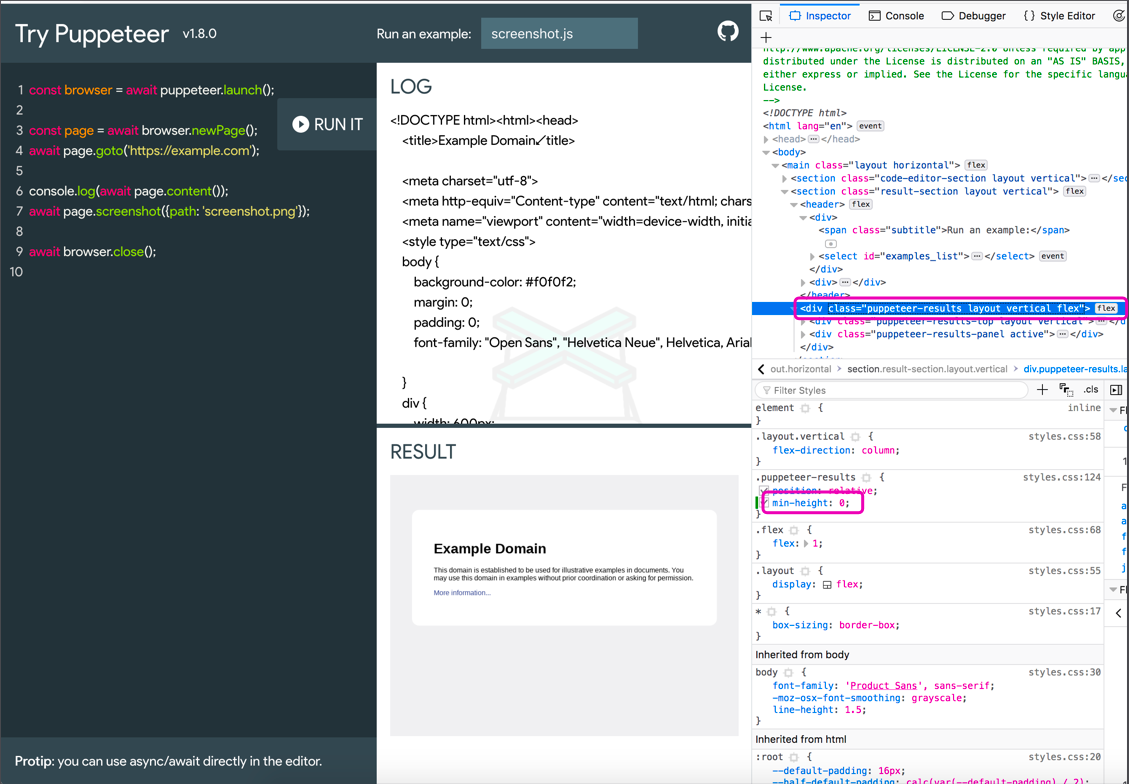Image resolution: width=1129 pixels, height=784 pixels.
Task: Toggle position: relative checkbox
Action: (763, 490)
